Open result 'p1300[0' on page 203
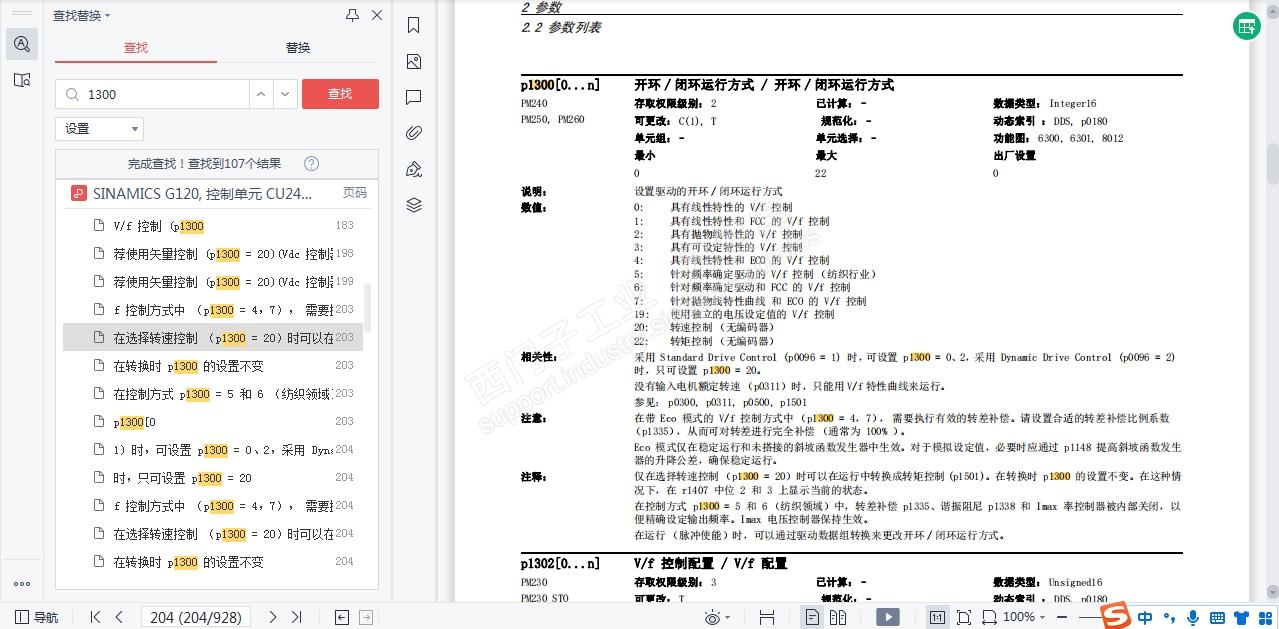Screen dimensions: 1279x629 click(213, 422)
